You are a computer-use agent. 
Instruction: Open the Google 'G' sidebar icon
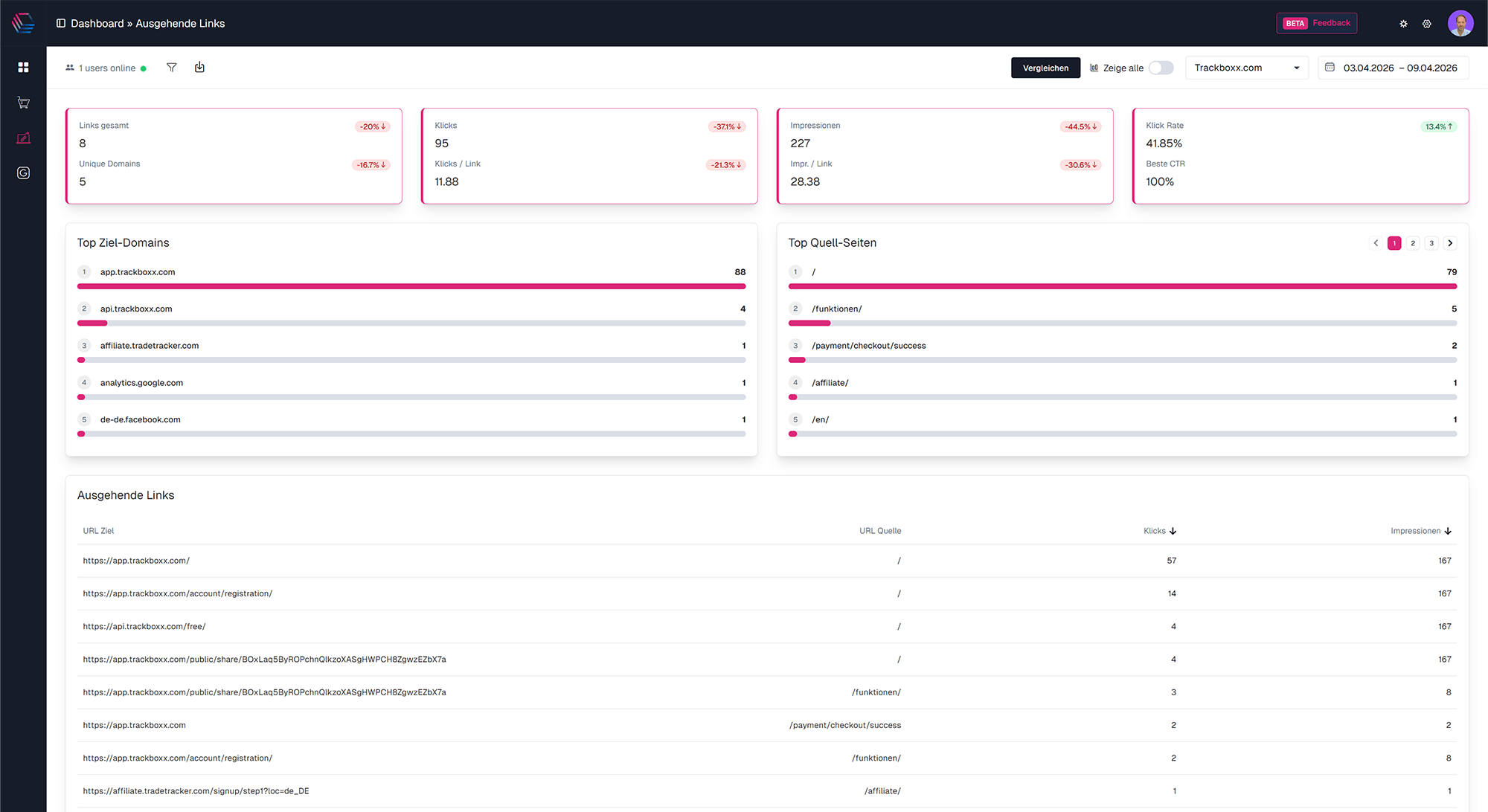coord(23,173)
